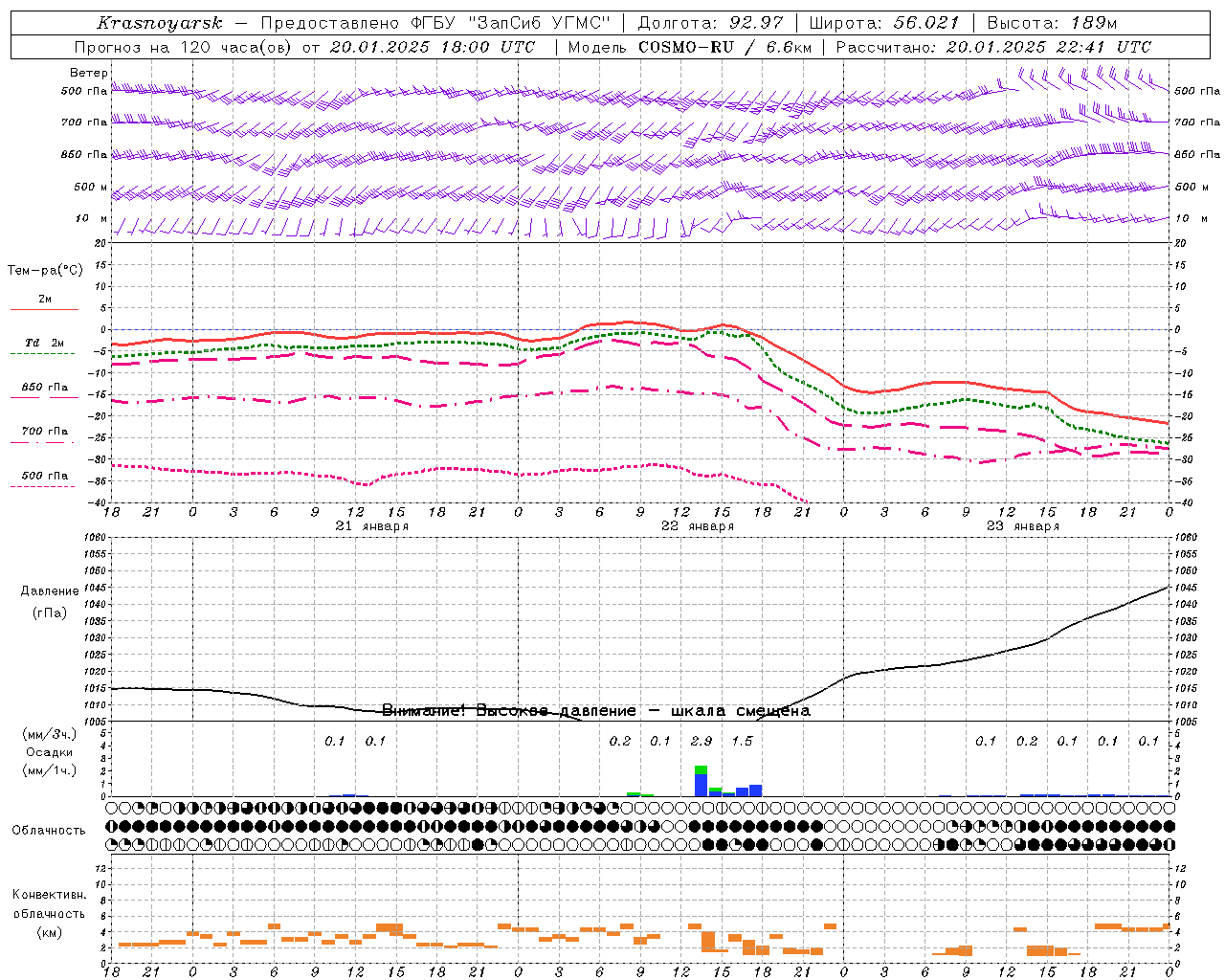
Task: Click the 23 января date label
Action: [x=1023, y=526]
